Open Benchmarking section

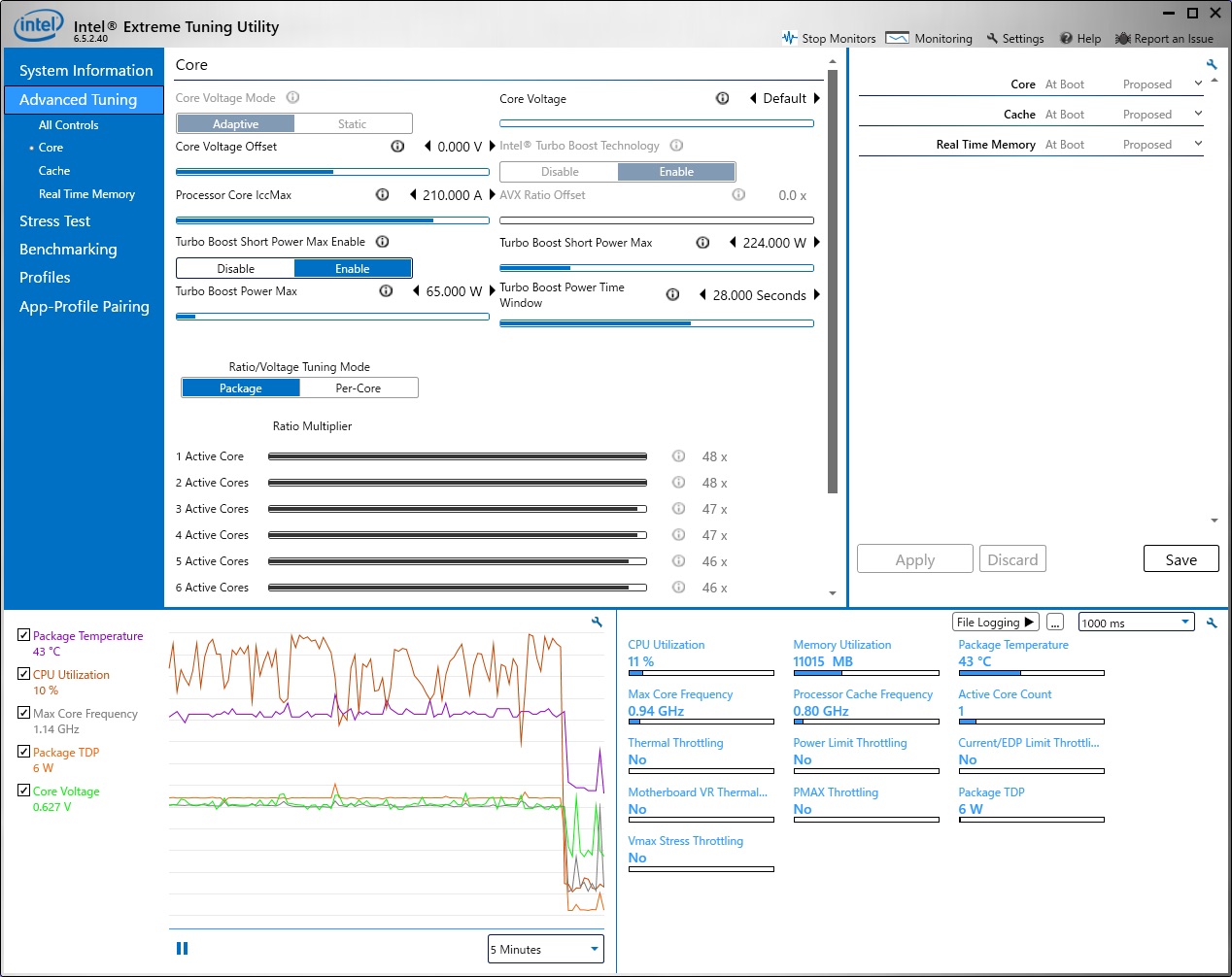pyautogui.click(x=68, y=249)
